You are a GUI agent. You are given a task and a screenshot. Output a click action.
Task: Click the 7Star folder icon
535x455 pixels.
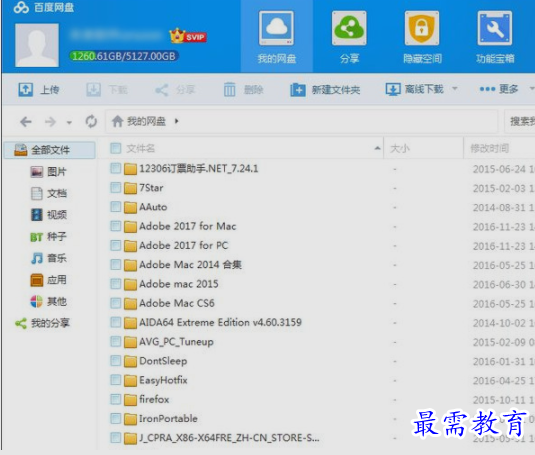tap(130, 188)
